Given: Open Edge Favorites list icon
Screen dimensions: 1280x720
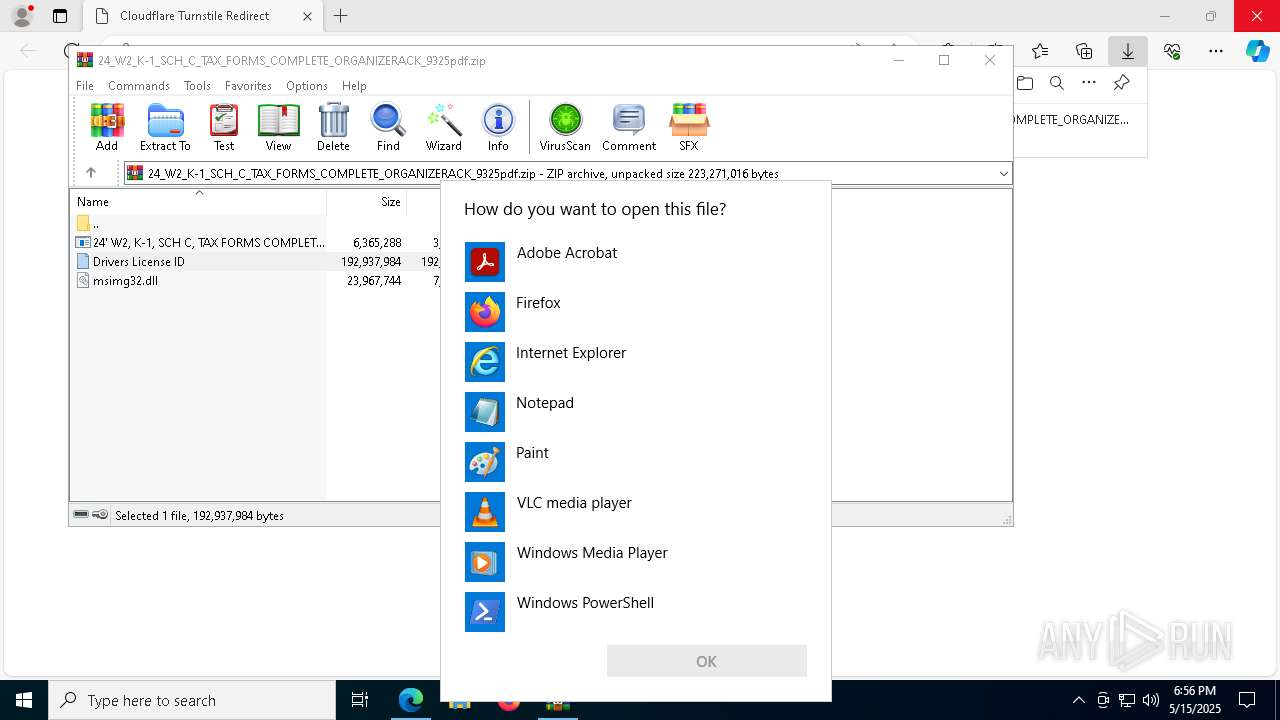Looking at the screenshot, I should pos(1040,51).
